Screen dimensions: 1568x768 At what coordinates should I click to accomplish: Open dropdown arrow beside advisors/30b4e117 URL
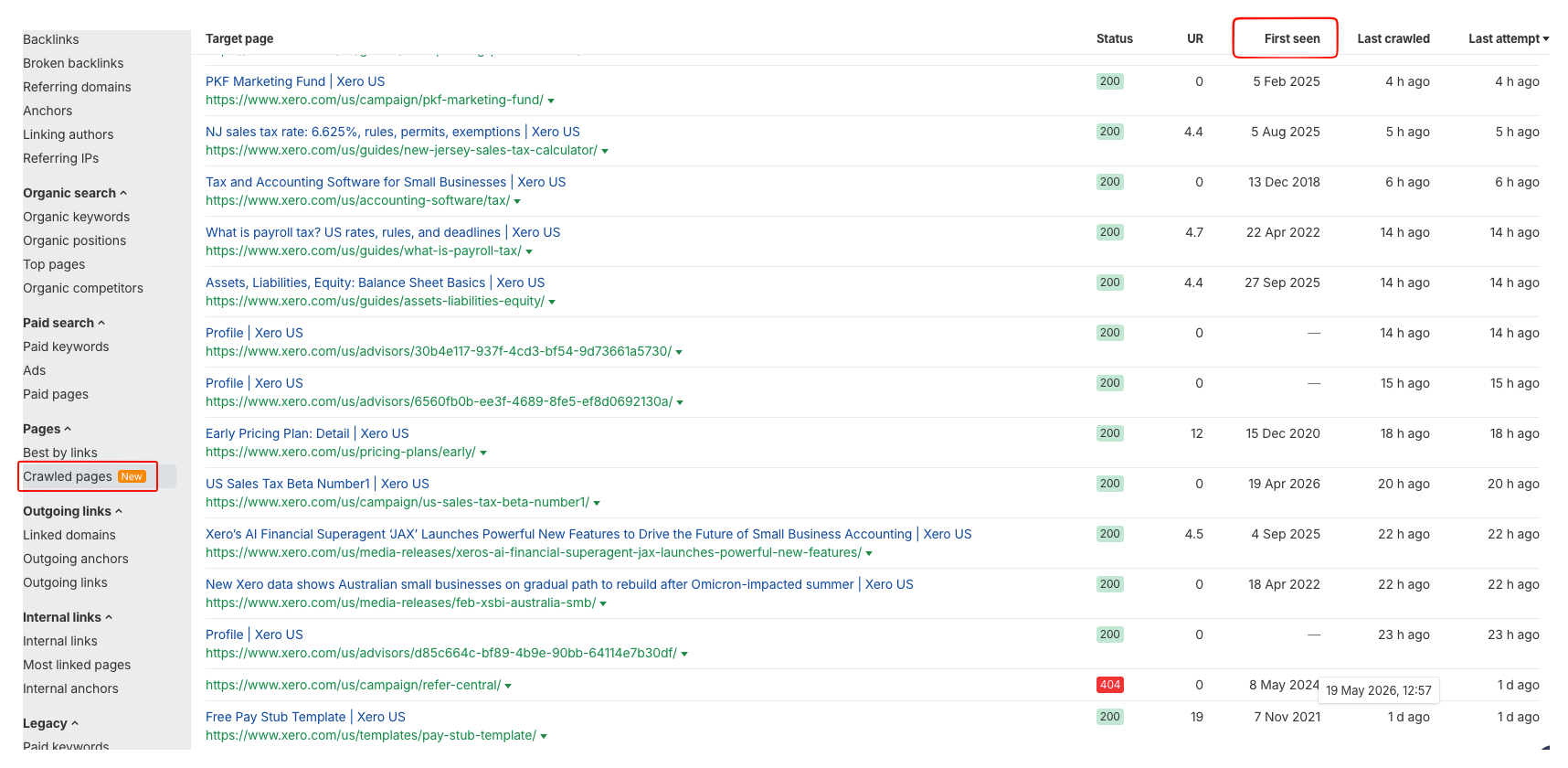point(679,352)
